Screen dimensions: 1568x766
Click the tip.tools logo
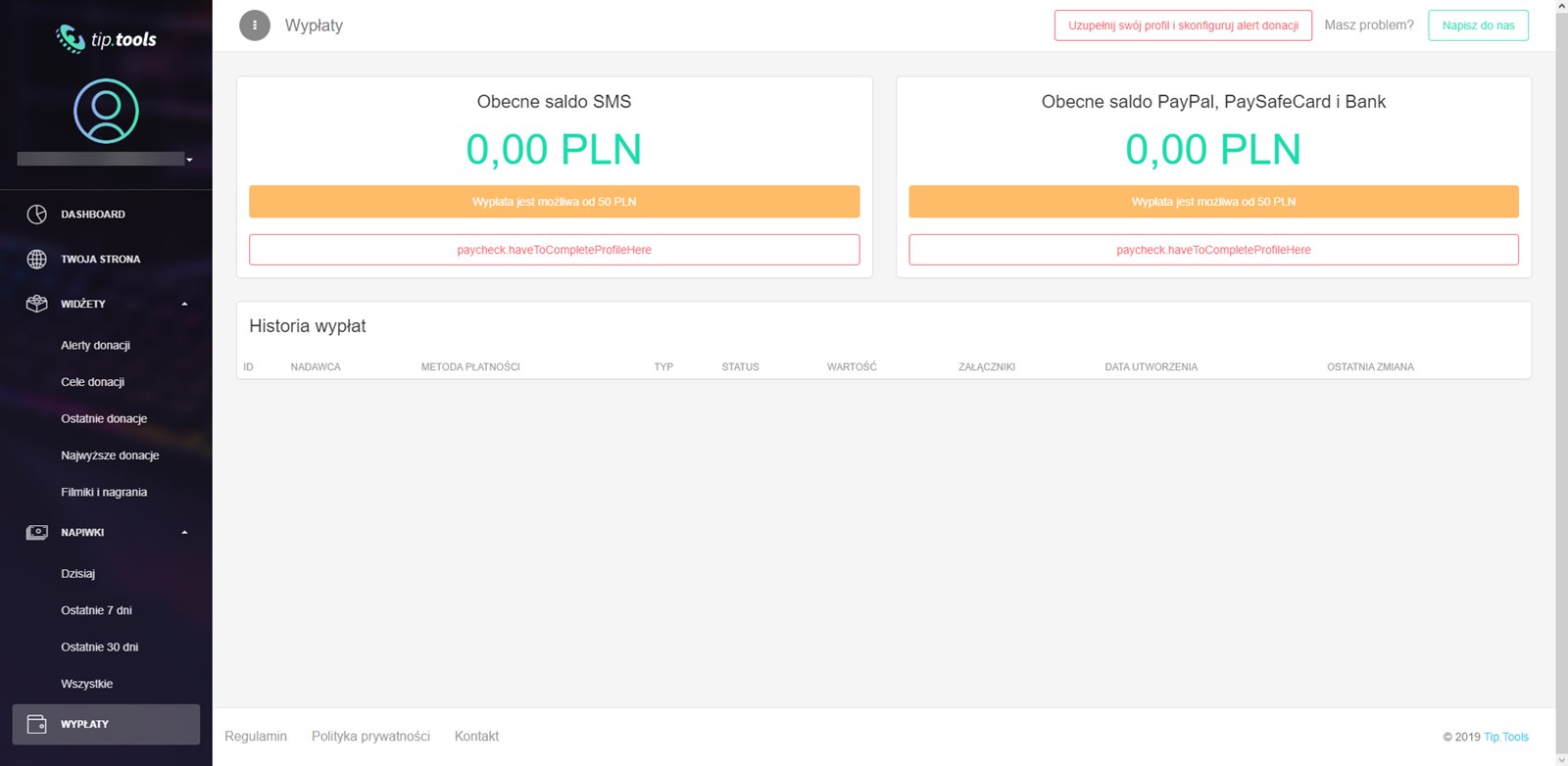106,39
